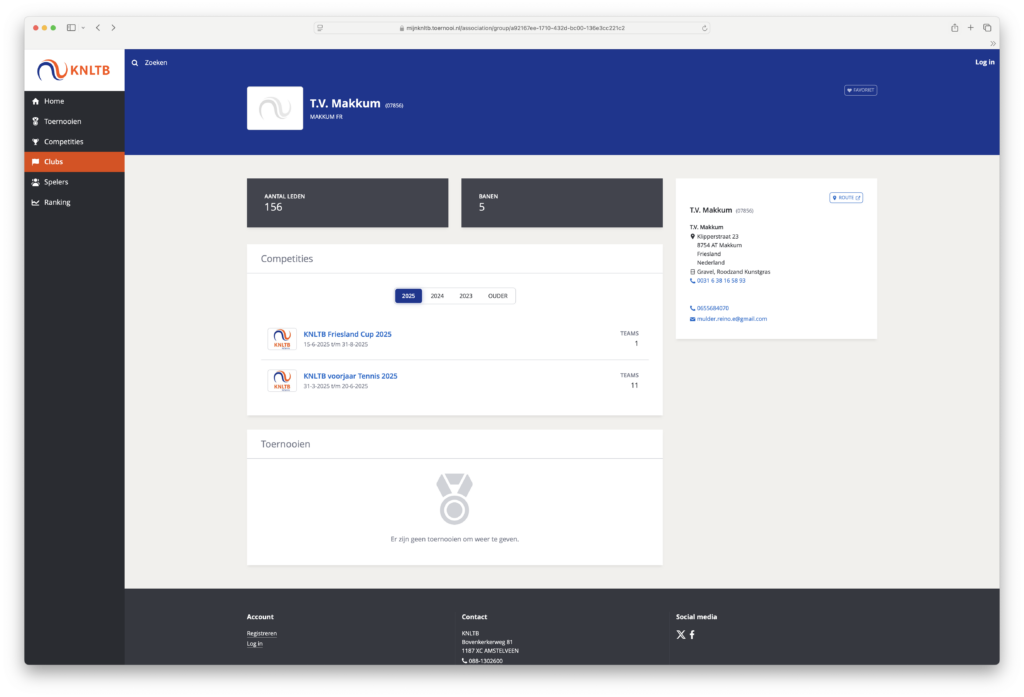The width and height of the screenshot is (1024, 697).
Task: Click the Zoeken search field
Action: point(156,63)
